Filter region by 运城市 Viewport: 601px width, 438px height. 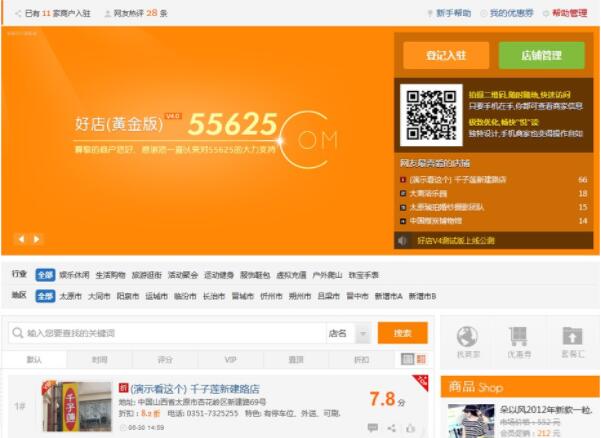(x=156, y=296)
